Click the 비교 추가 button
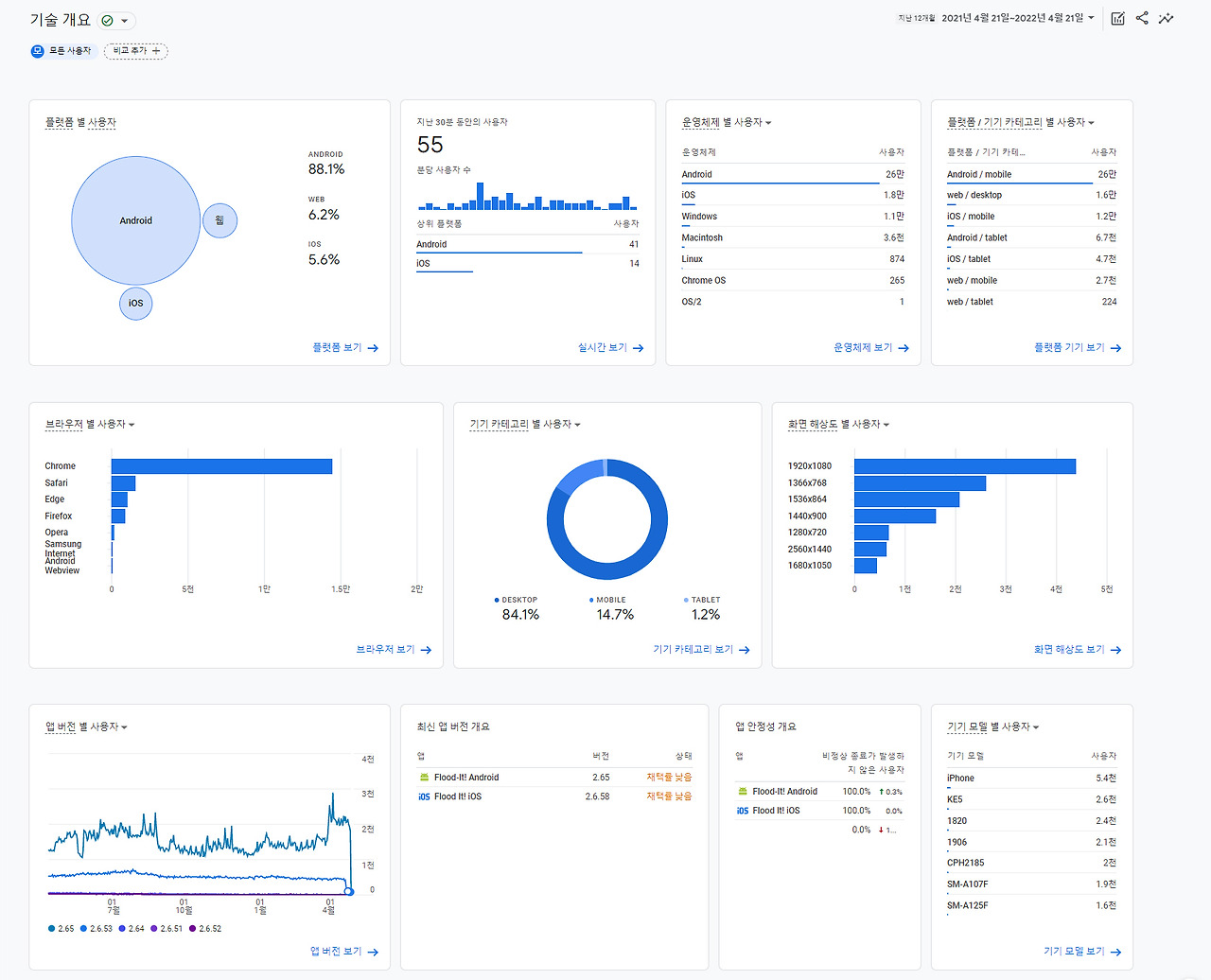1211x980 pixels. click(x=136, y=51)
